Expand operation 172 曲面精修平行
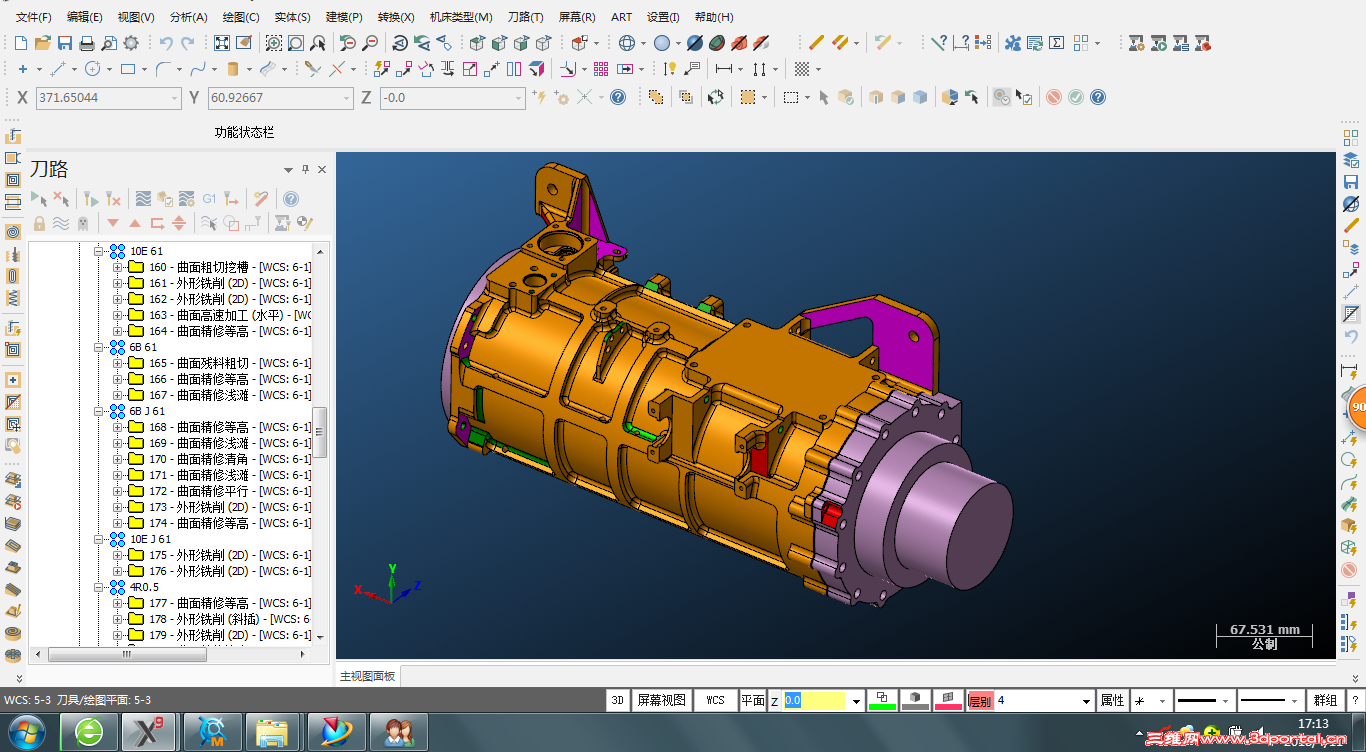The width and height of the screenshot is (1366, 752). 117,491
